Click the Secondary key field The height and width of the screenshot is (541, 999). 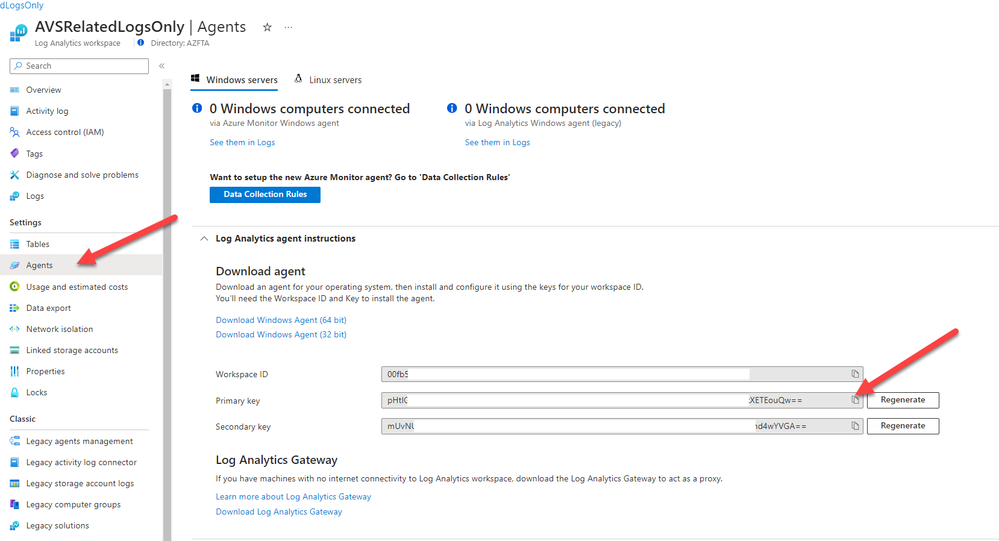(622, 426)
